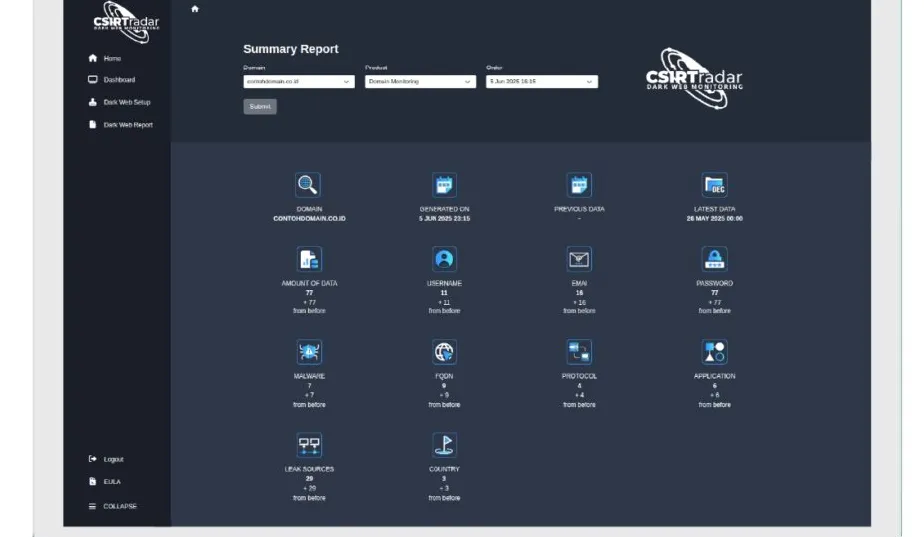
Task: Click the Password lock icon
Action: click(714, 259)
